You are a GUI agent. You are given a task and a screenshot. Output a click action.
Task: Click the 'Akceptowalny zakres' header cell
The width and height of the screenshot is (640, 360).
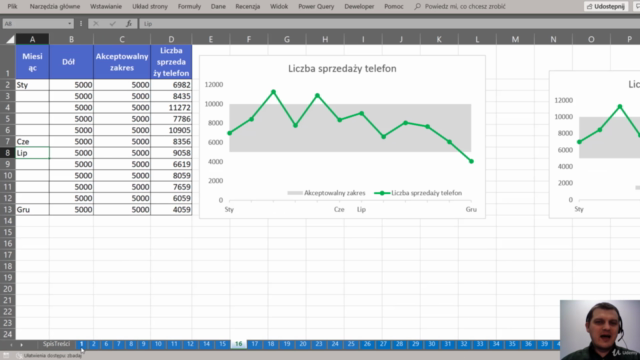pyautogui.click(x=122, y=62)
